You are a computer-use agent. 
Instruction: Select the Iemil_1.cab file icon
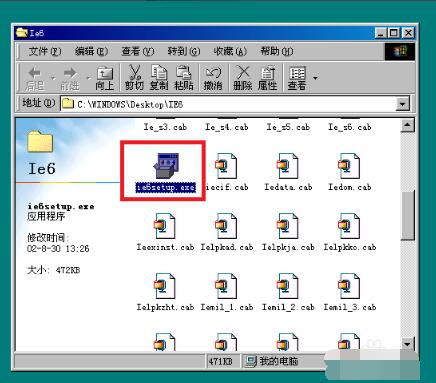pos(227,286)
